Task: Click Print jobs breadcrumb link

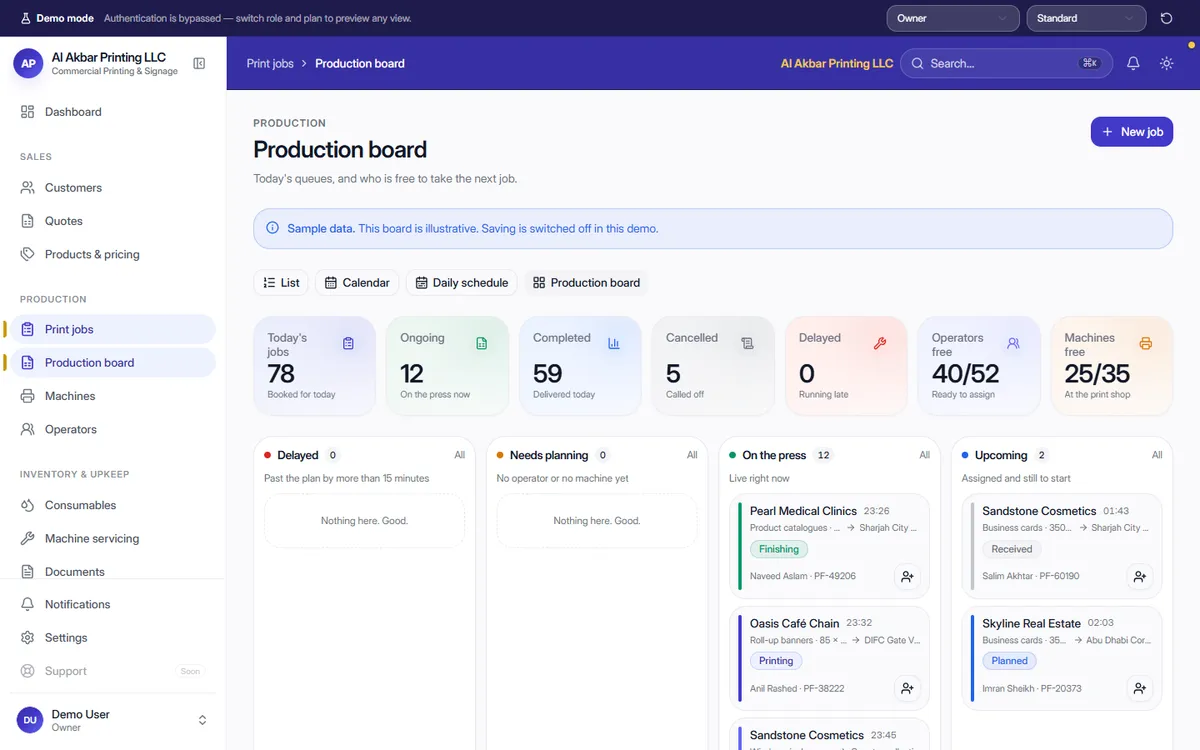Action: [270, 63]
